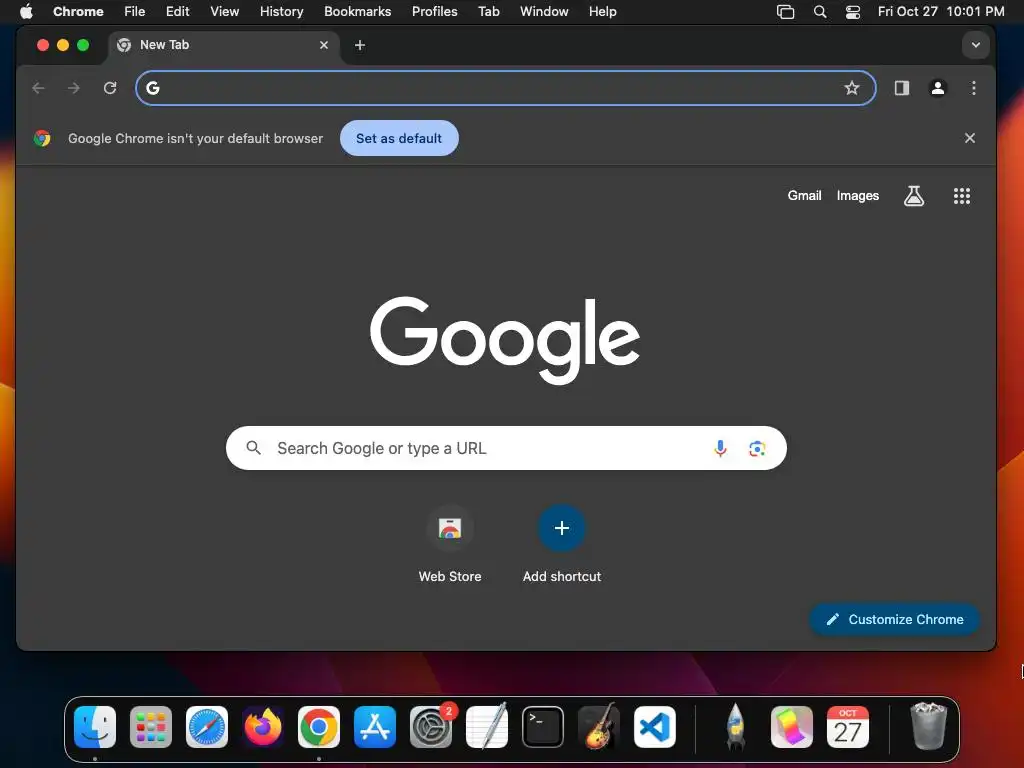
Task: Open Chrome's three-dot menu
Action: [x=974, y=88]
